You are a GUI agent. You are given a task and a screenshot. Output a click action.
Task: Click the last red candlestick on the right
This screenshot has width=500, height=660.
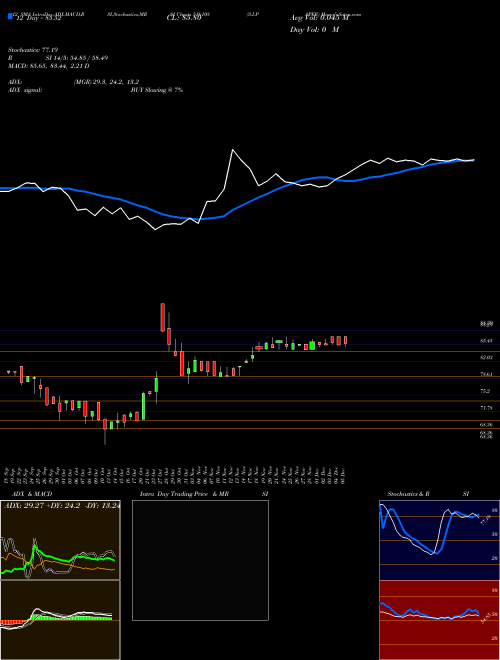[x=346, y=341]
